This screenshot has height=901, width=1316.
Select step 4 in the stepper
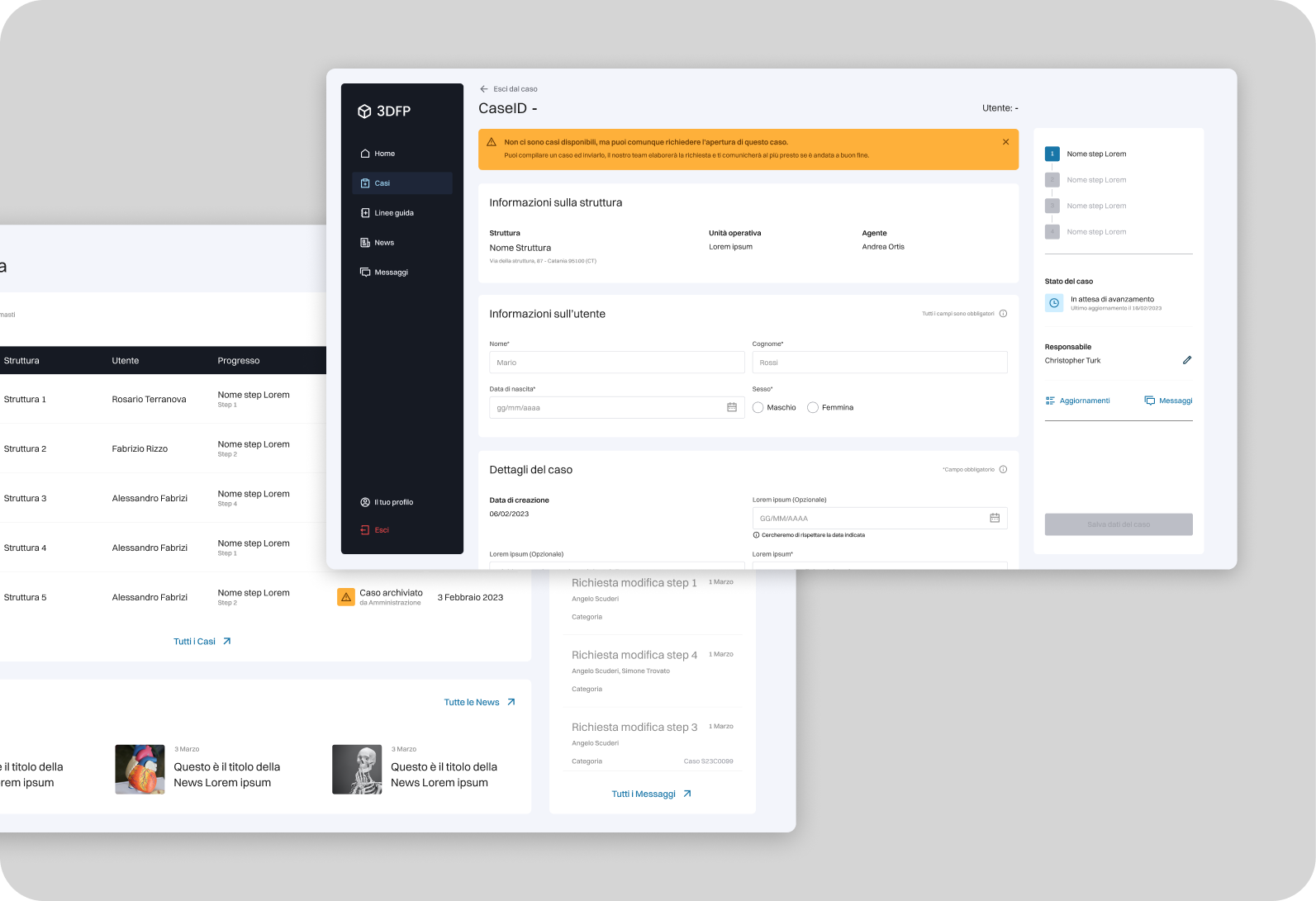click(1086, 232)
